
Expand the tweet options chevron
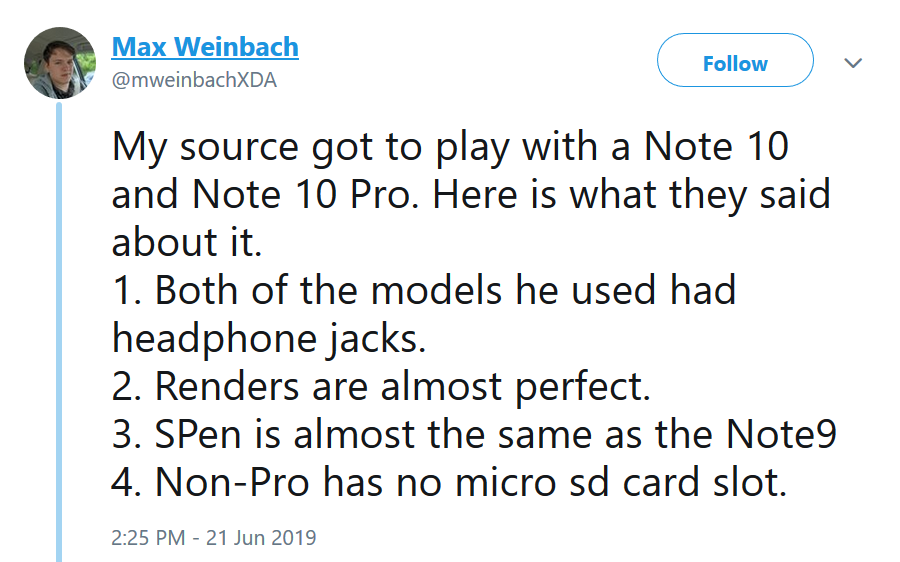pos(854,63)
